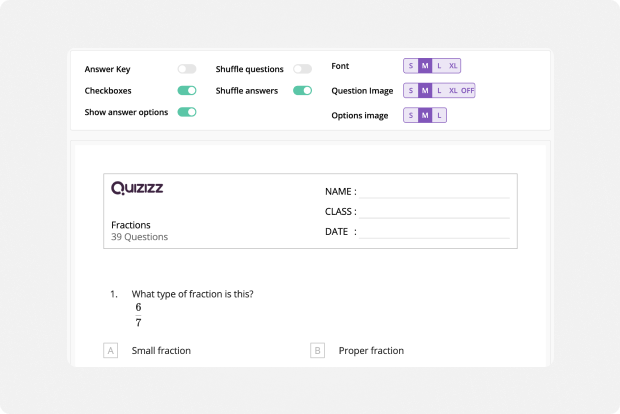Choose Options image size L

click(439, 115)
